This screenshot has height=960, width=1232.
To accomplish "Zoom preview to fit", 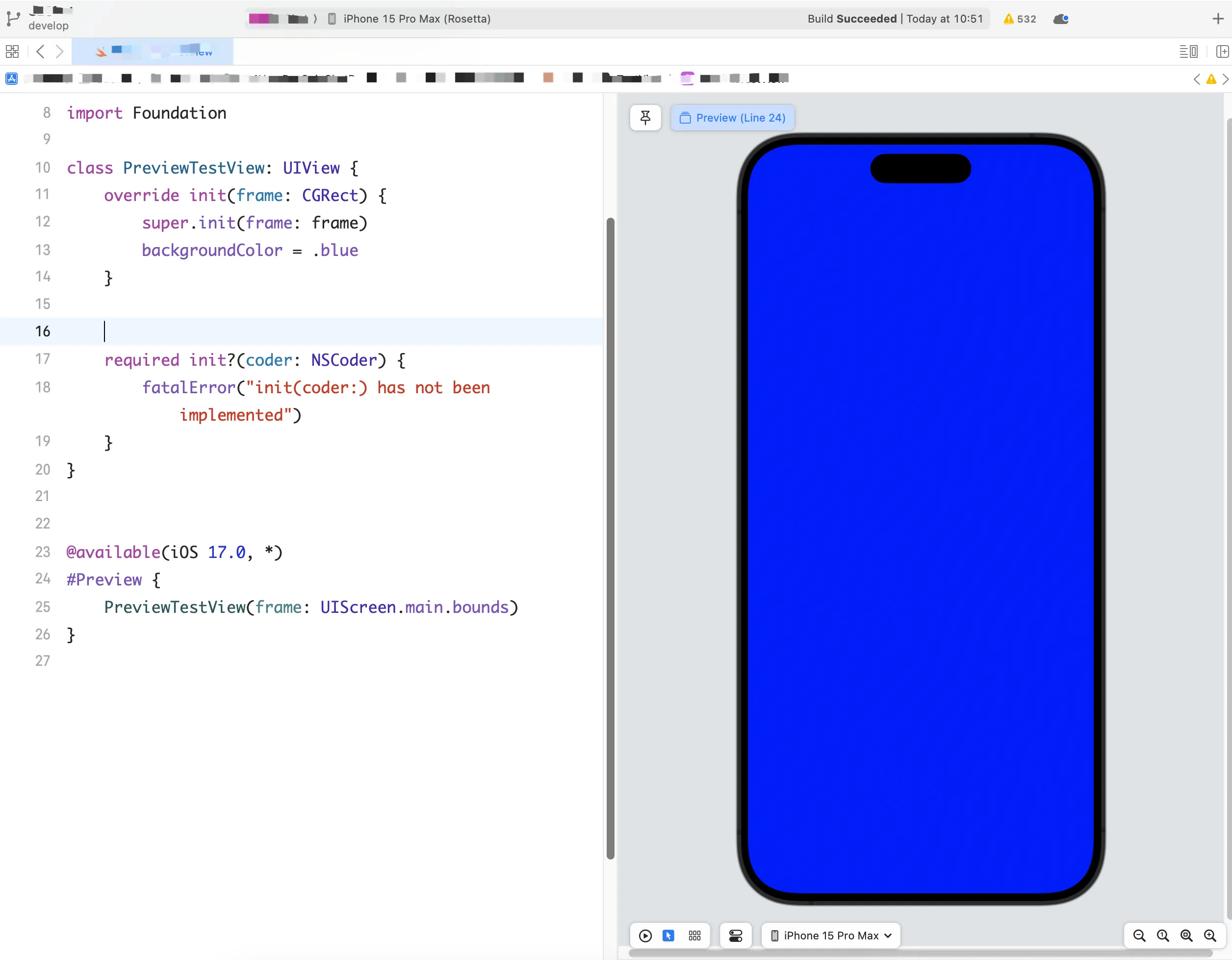I will (1186, 936).
